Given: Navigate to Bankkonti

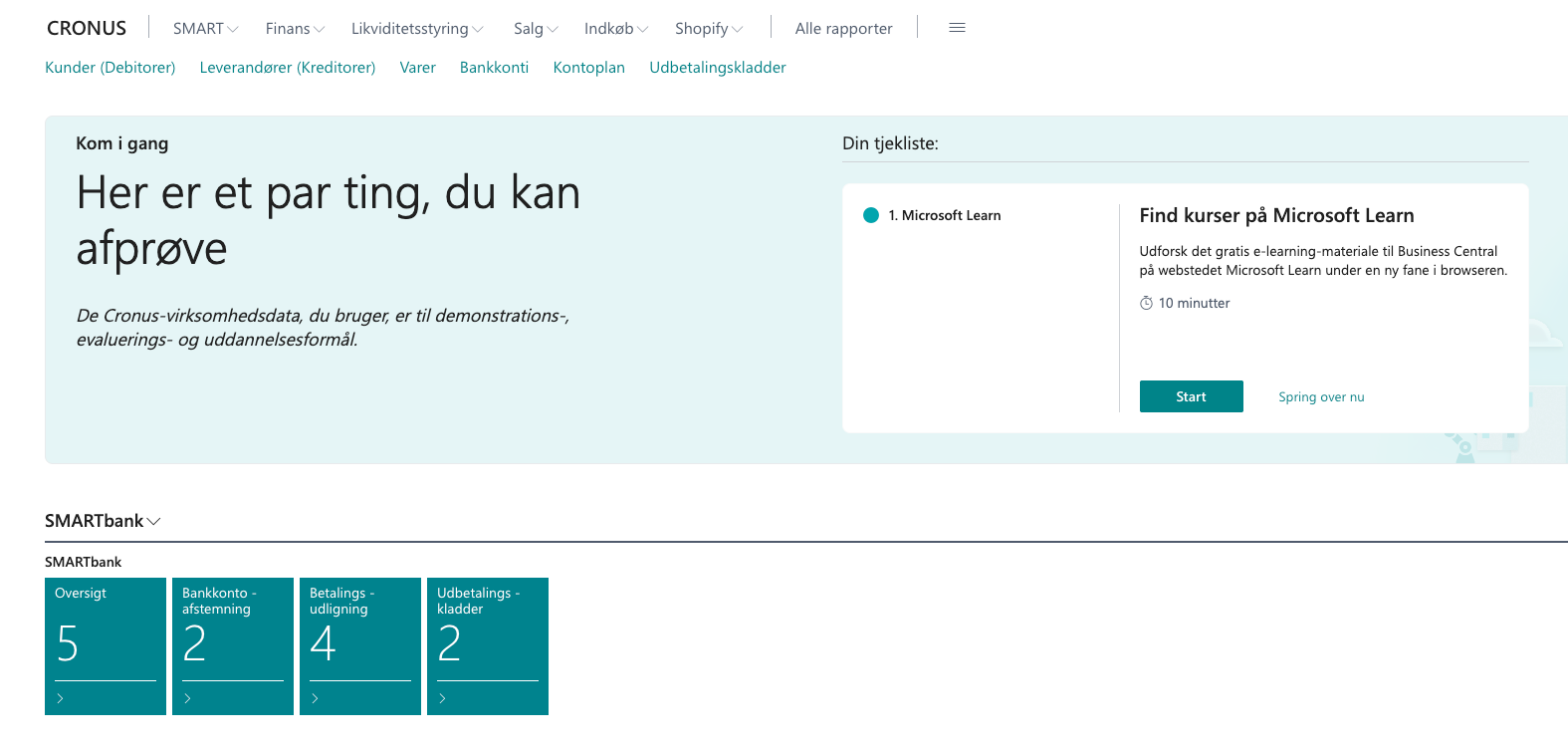Looking at the screenshot, I should point(494,68).
